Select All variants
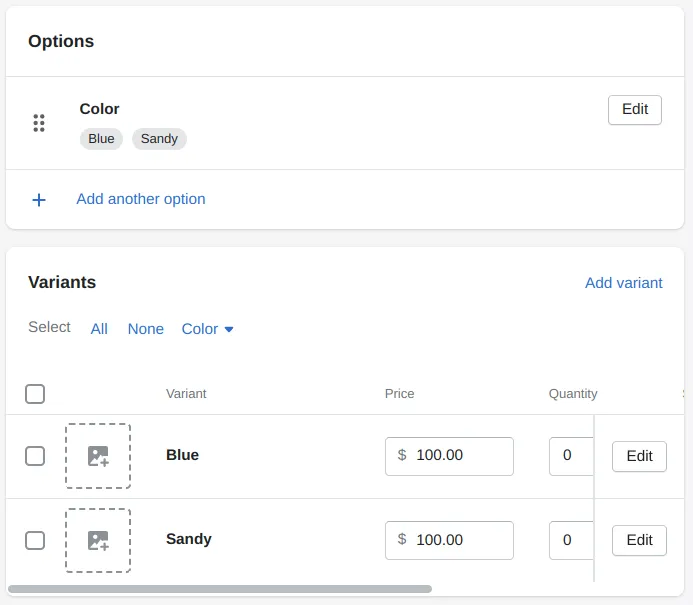Screen dimensions: 693x605 (99, 329)
